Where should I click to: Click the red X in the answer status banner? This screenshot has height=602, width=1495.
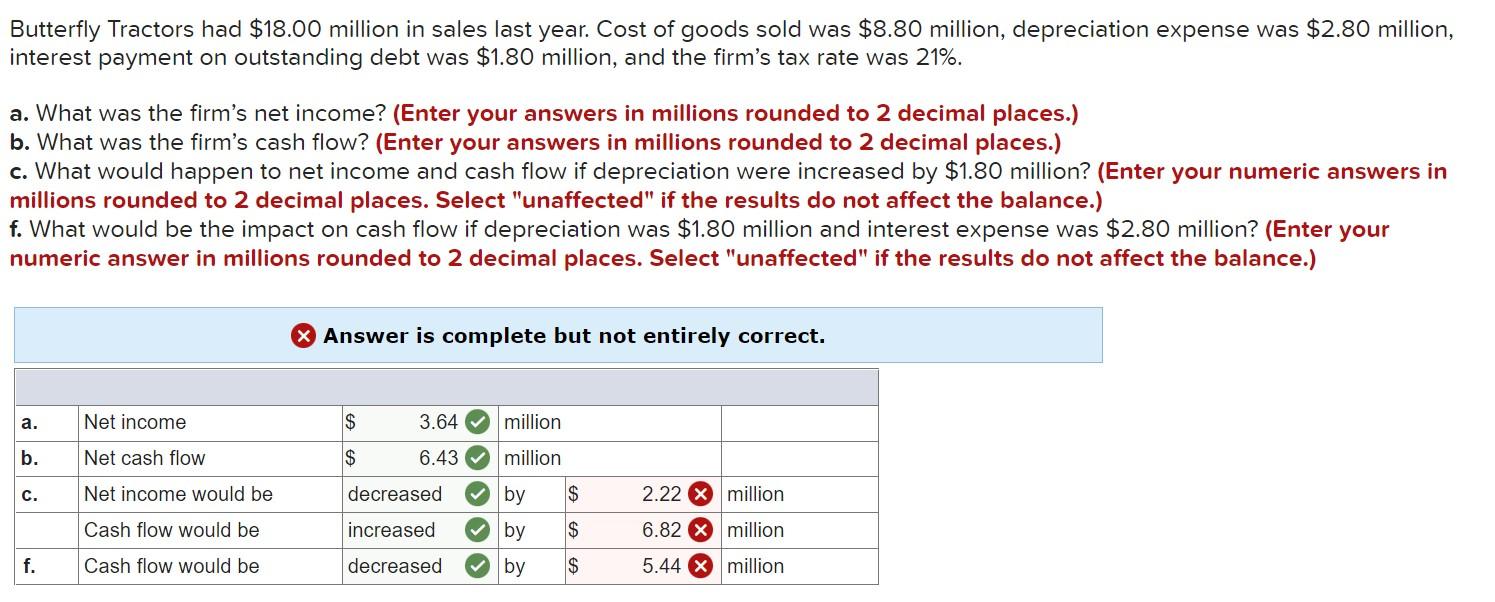(x=301, y=335)
